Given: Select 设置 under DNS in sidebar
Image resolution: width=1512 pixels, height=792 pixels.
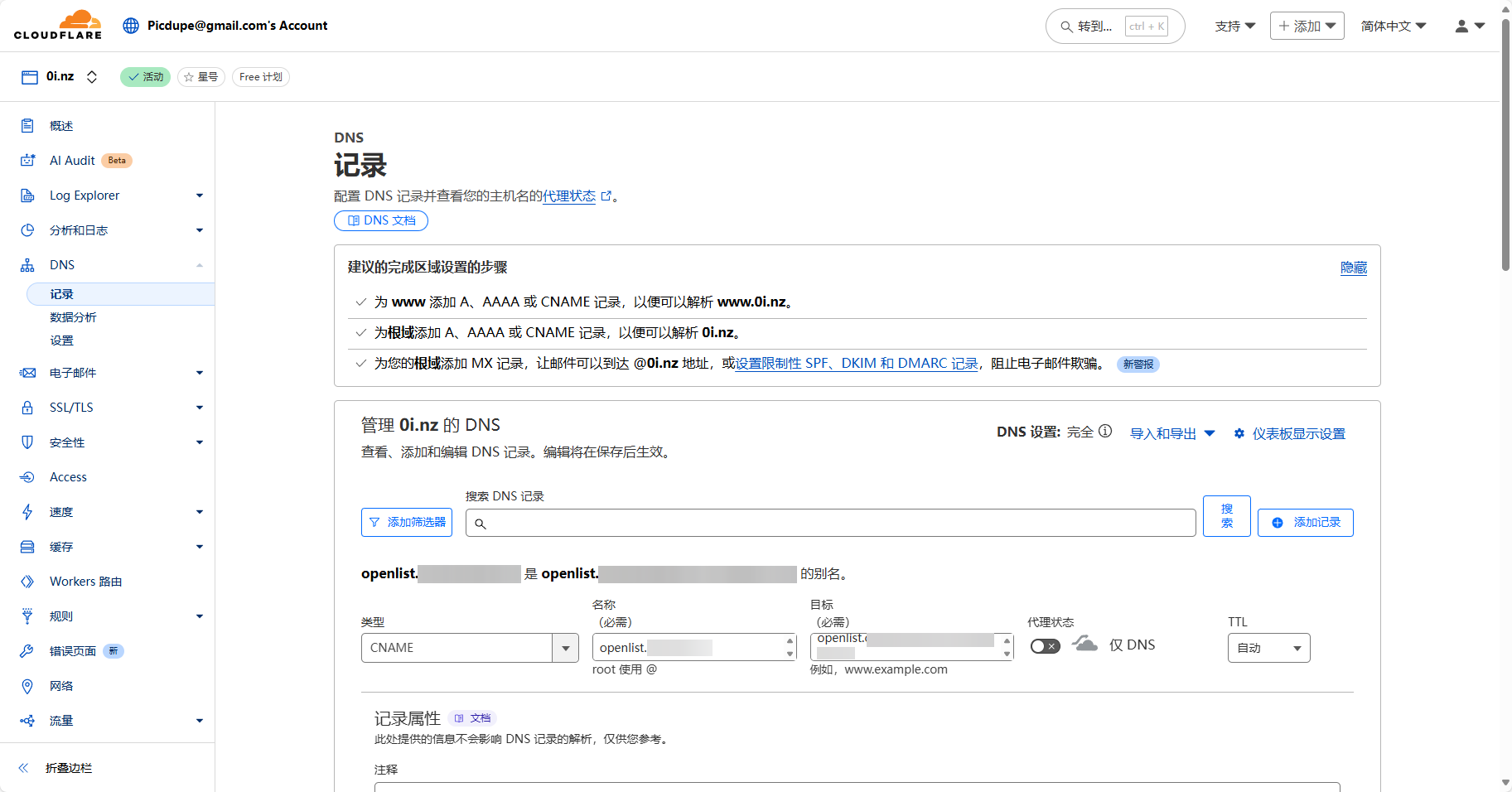Looking at the screenshot, I should (61, 340).
